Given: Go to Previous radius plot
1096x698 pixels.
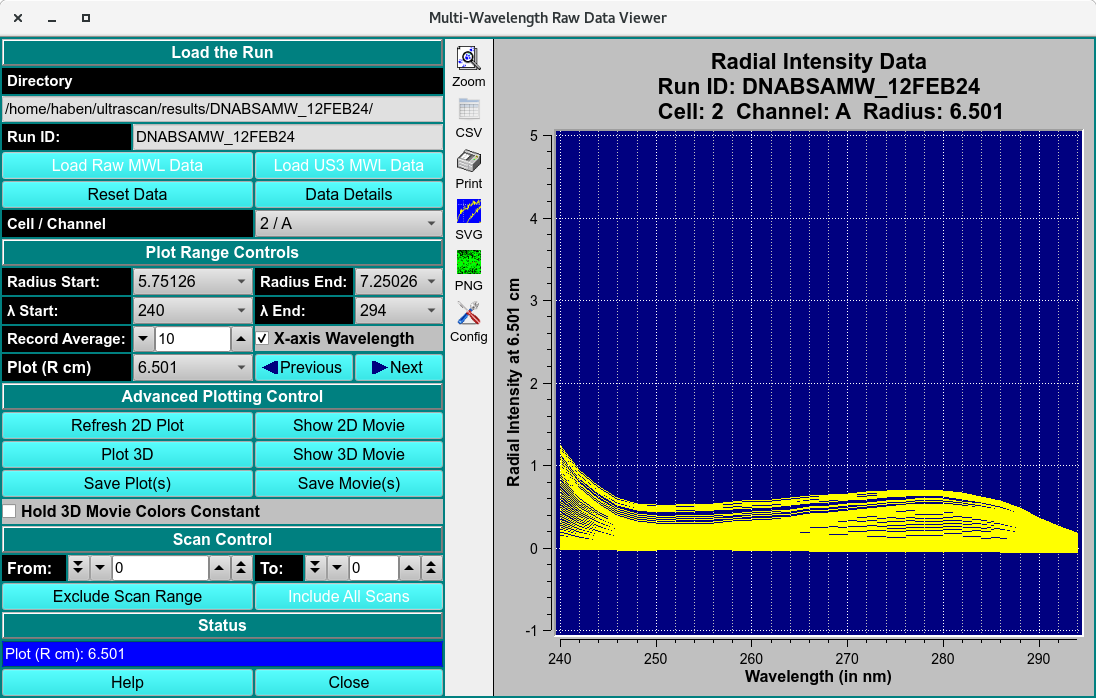Looking at the screenshot, I should click(x=304, y=368).
